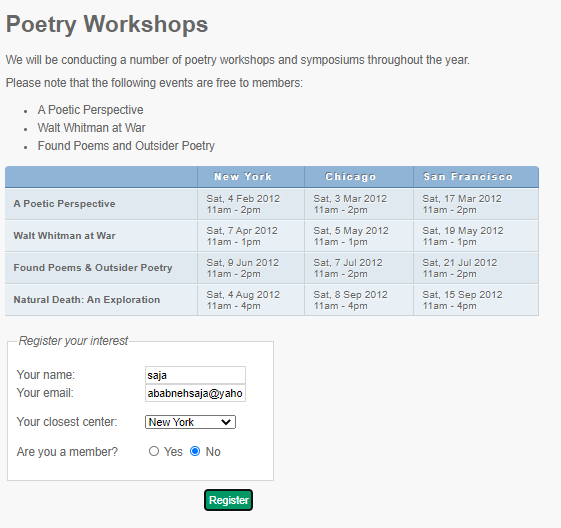Click the Sat, 21 Jul 2012 cell

(x=476, y=268)
